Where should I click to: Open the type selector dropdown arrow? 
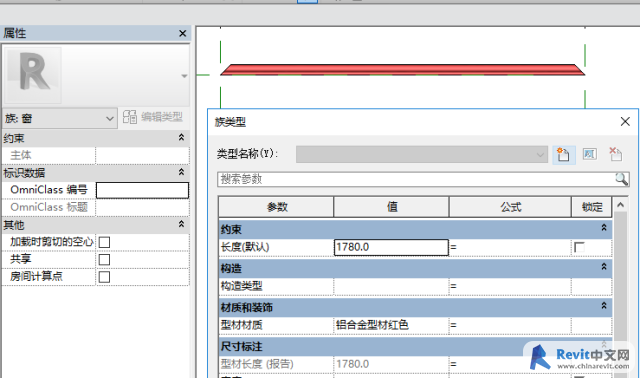(184, 76)
